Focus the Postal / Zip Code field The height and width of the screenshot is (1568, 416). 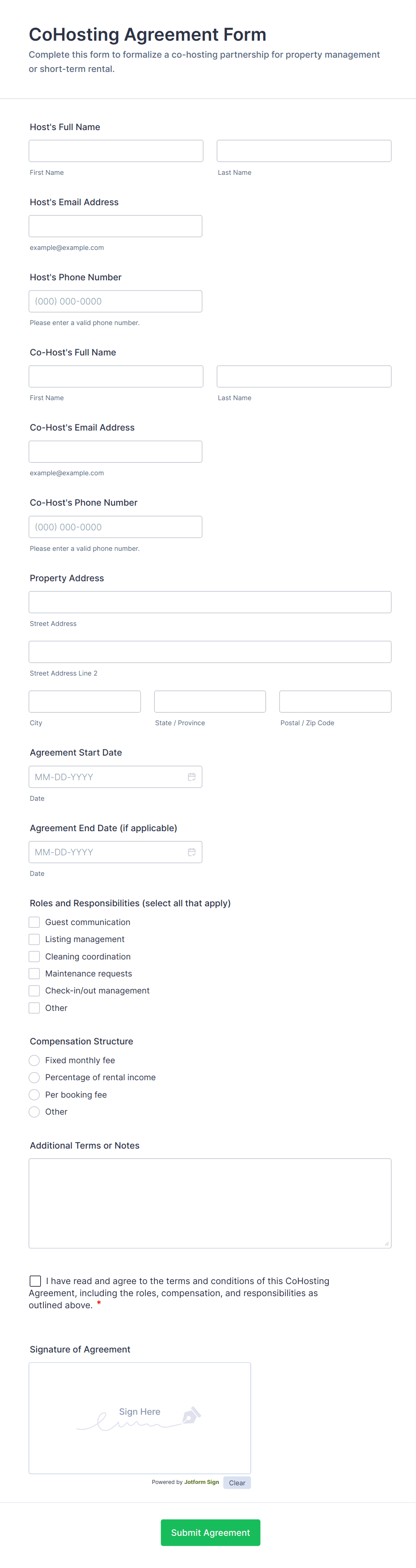pos(335,701)
